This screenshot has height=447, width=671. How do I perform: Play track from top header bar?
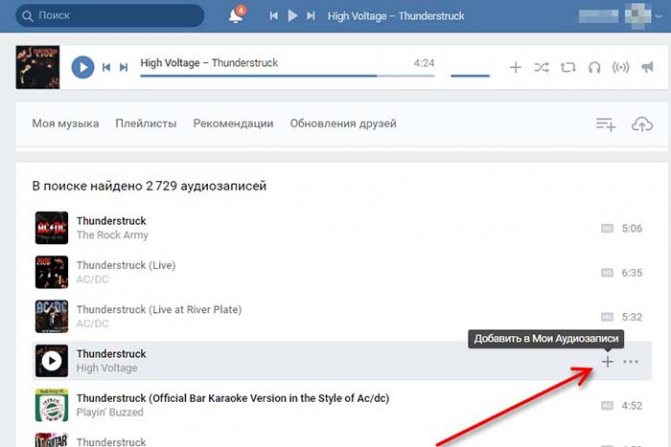click(292, 16)
